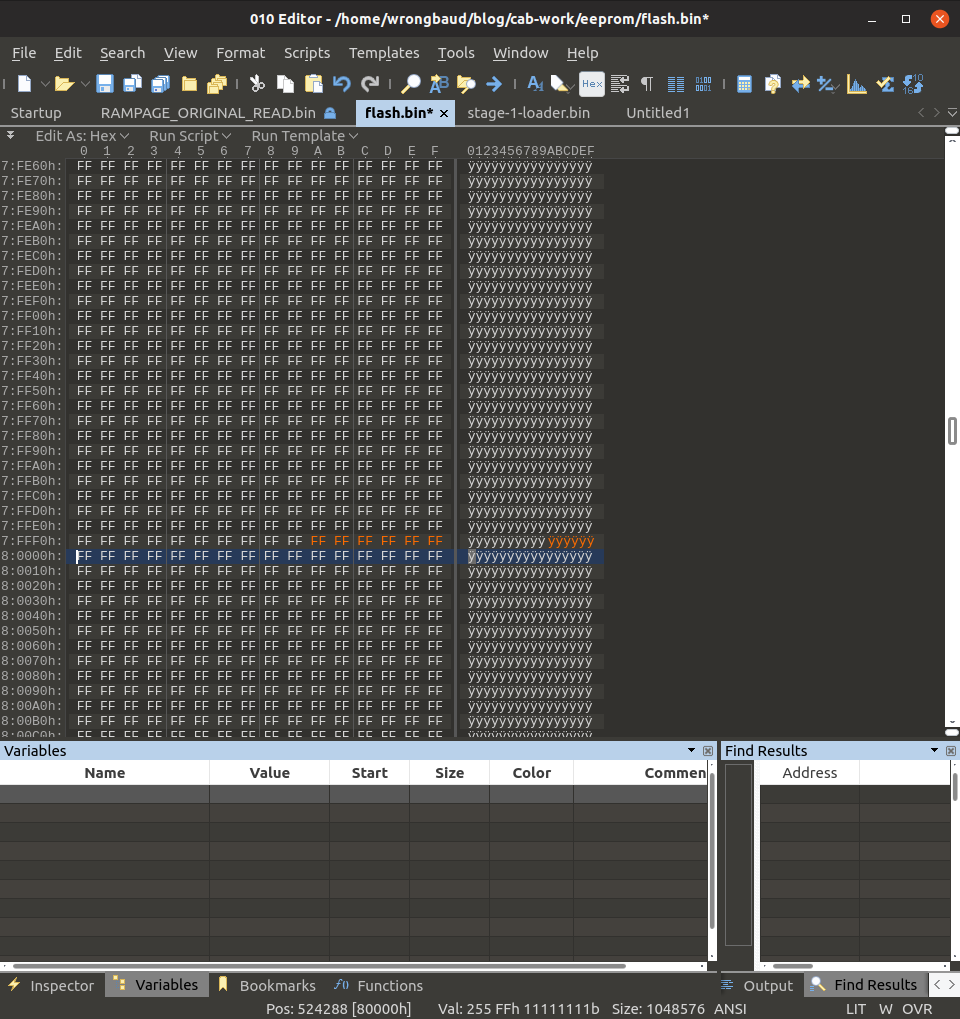Click the Goto arrow icon
This screenshot has width=960, height=1019.
tap(493, 84)
